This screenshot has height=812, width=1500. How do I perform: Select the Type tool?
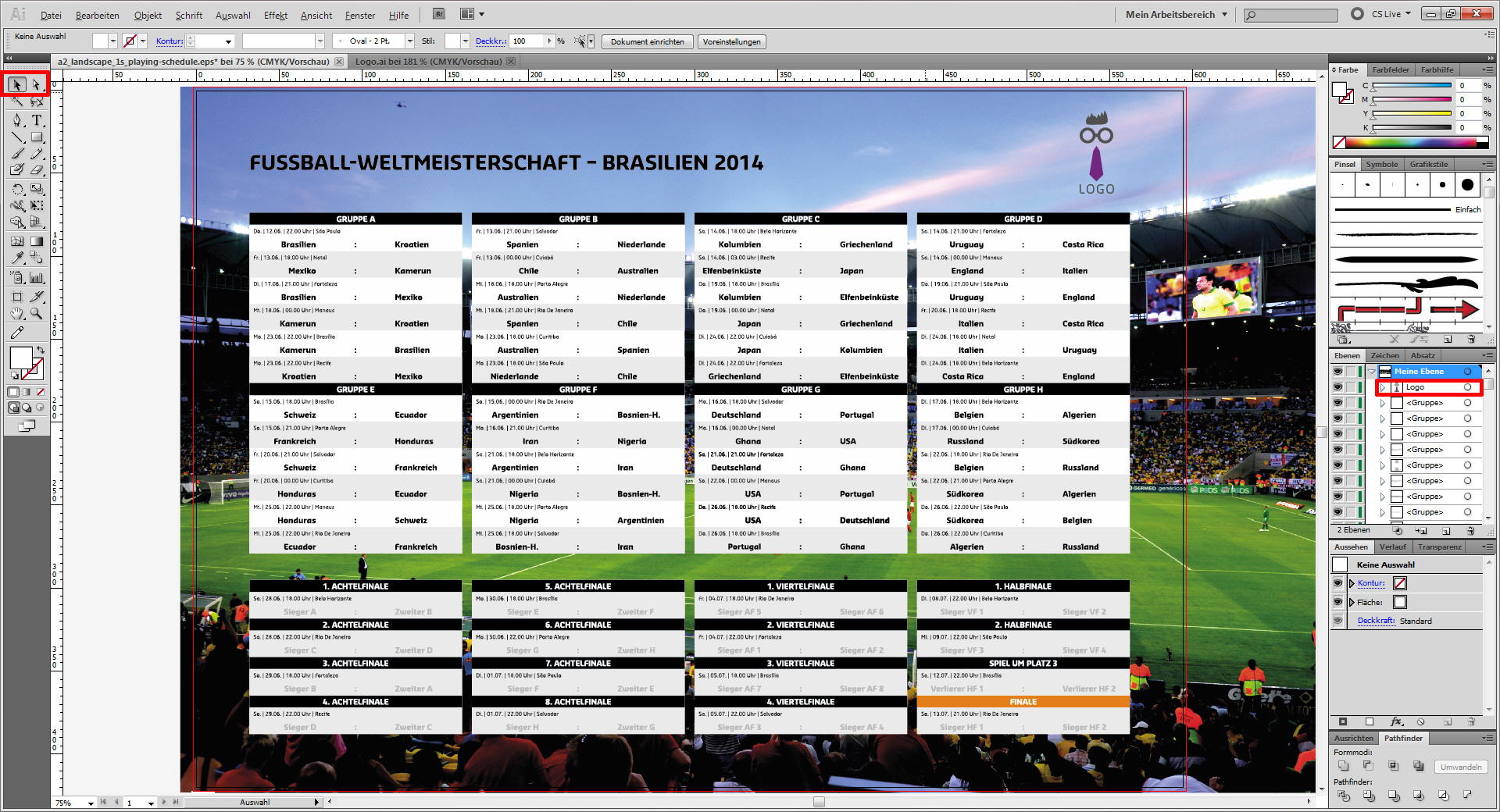37,121
